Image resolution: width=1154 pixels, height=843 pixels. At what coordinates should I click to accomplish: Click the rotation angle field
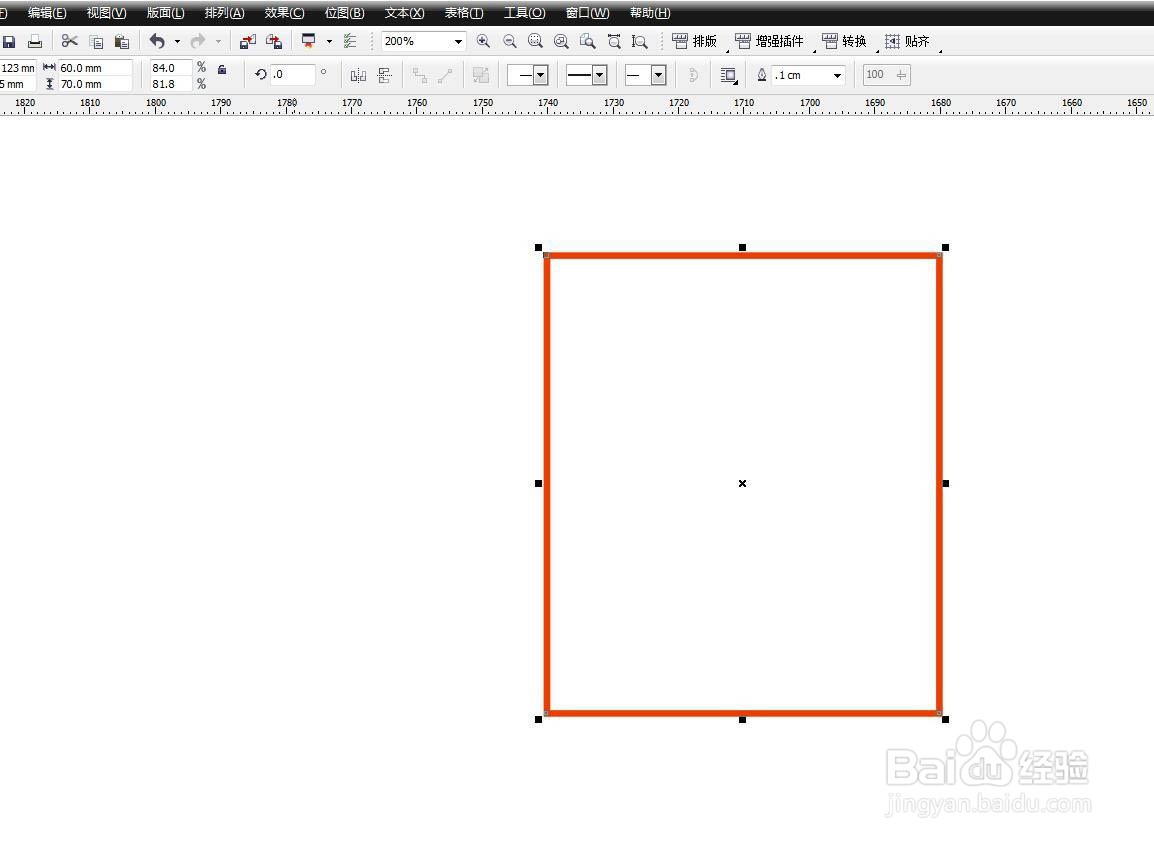(293, 74)
